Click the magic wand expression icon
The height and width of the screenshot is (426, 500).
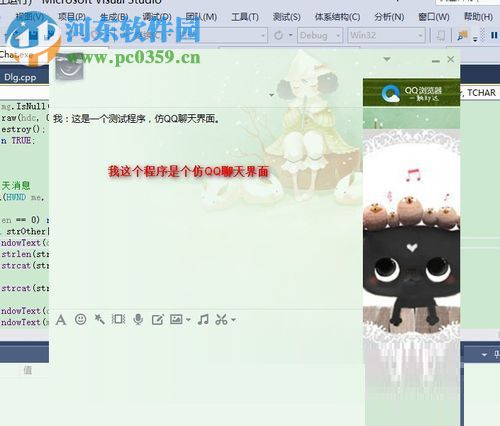[99, 319]
